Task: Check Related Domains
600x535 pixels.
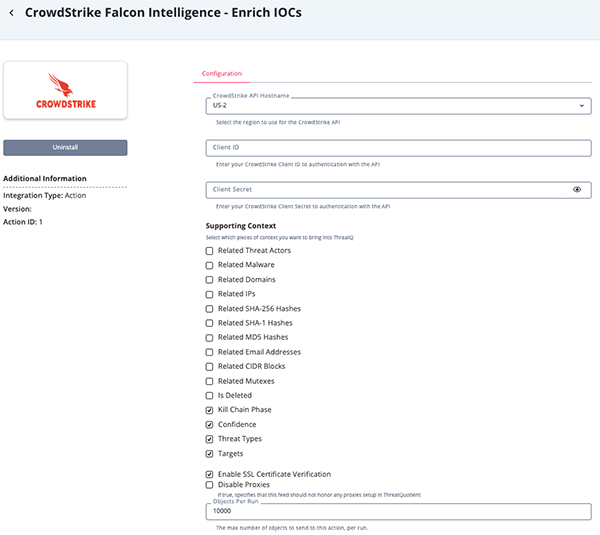Action: [209, 280]
